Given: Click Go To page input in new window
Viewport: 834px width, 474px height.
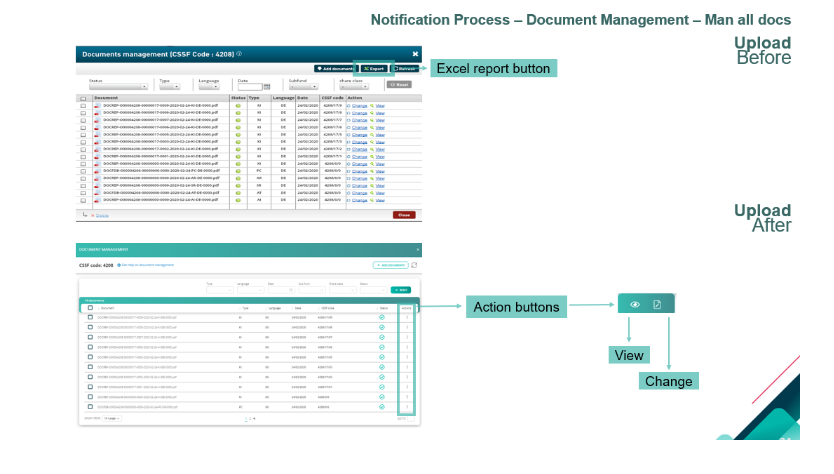Looking at the screenshot, I should [x=411, y=419].
